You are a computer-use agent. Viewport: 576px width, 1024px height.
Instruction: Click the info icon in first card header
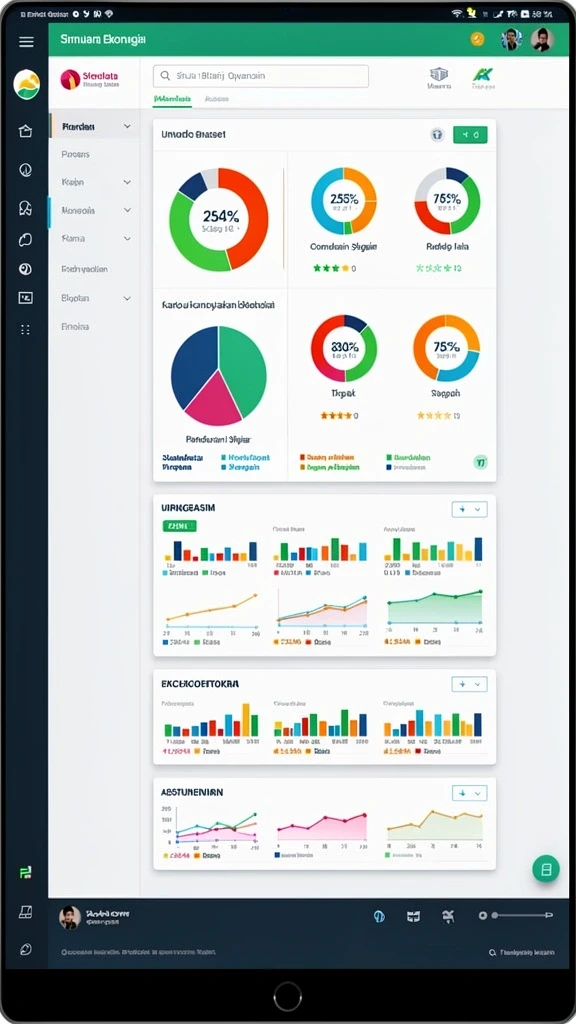pyautogui.click(x=438, y=135)
